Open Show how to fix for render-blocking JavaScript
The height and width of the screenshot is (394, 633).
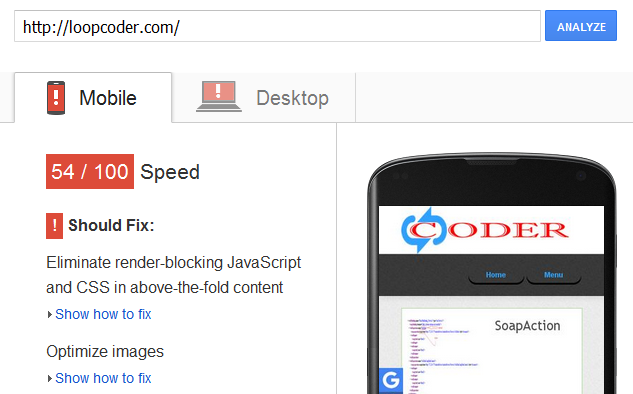point(103,314)
